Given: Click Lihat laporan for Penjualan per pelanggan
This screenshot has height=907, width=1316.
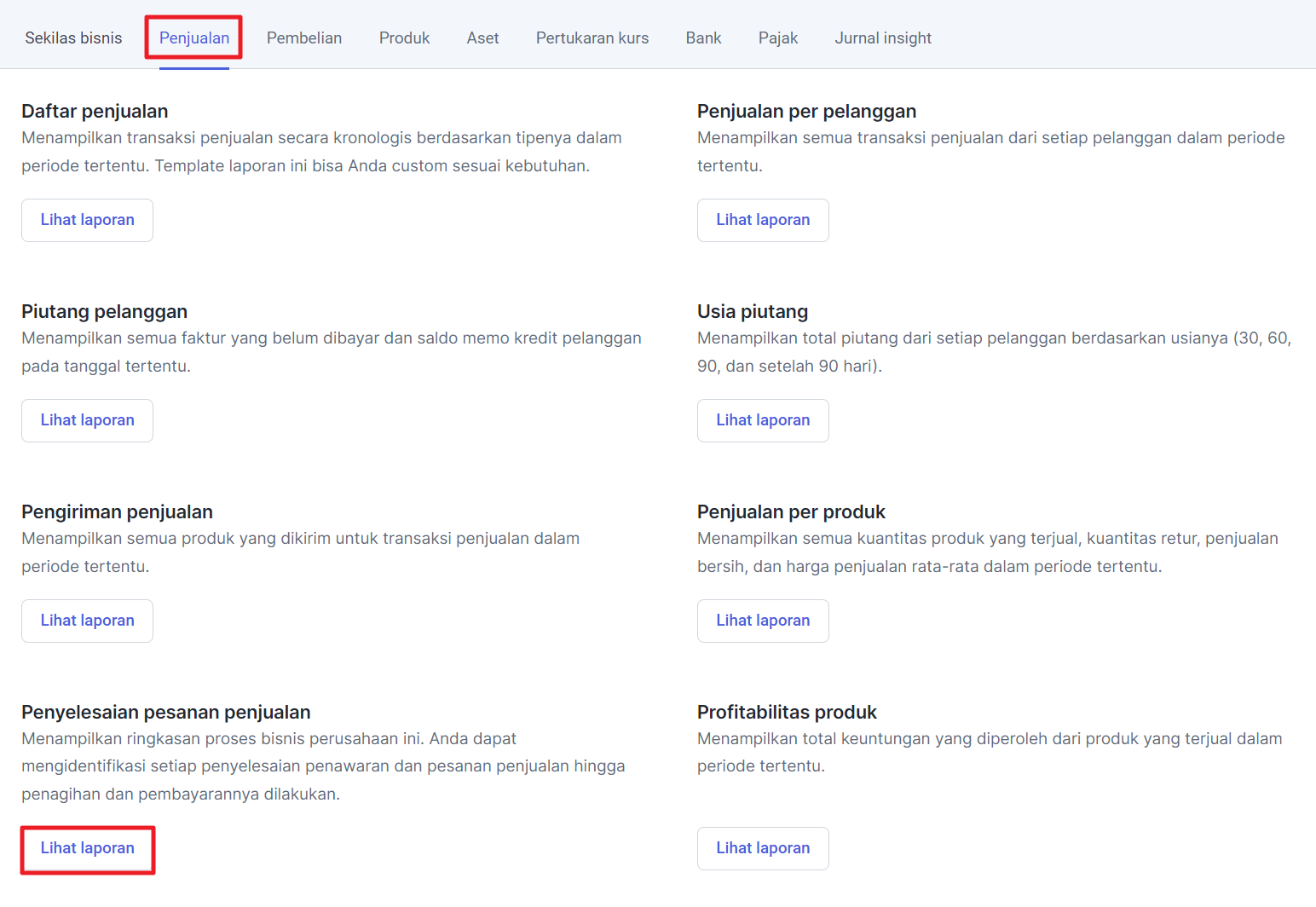Looking at the screenshot, I should [x=763, y=220].
